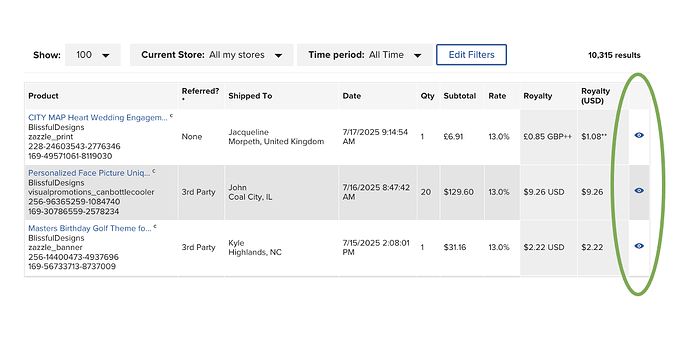Click zazzle_print product type text
The width and height of the screenshot is (690, 362).
coord(51,137)
